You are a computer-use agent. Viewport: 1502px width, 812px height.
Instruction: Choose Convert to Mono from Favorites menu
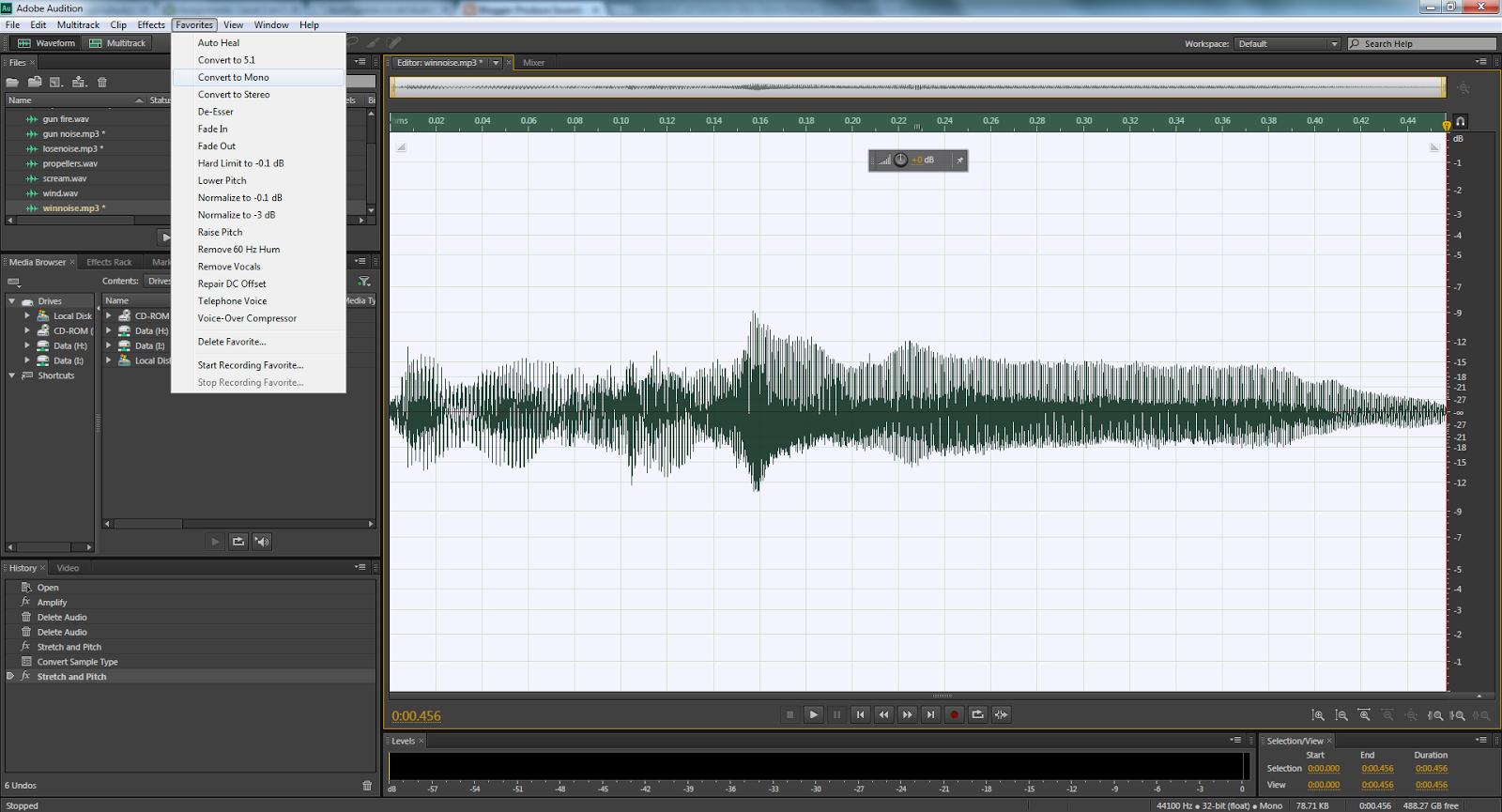click(x=258, y=78)
